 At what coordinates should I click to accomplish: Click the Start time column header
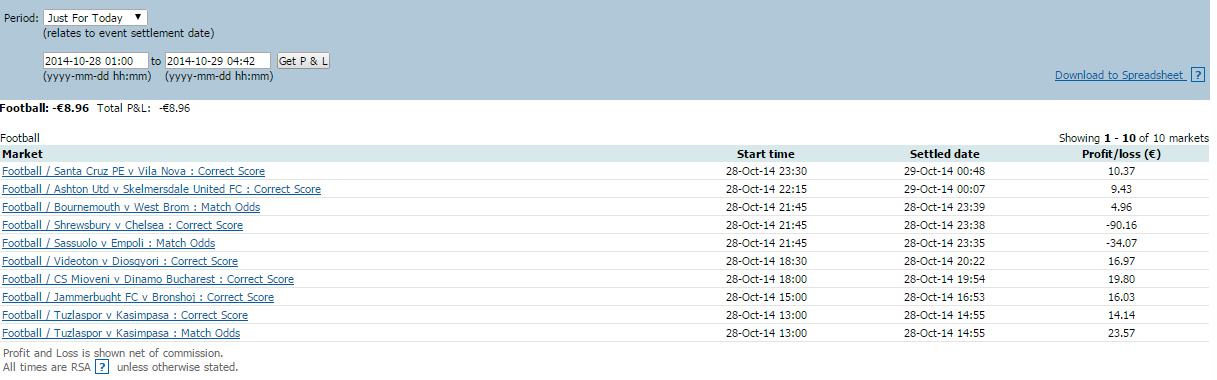pos(766,154)
